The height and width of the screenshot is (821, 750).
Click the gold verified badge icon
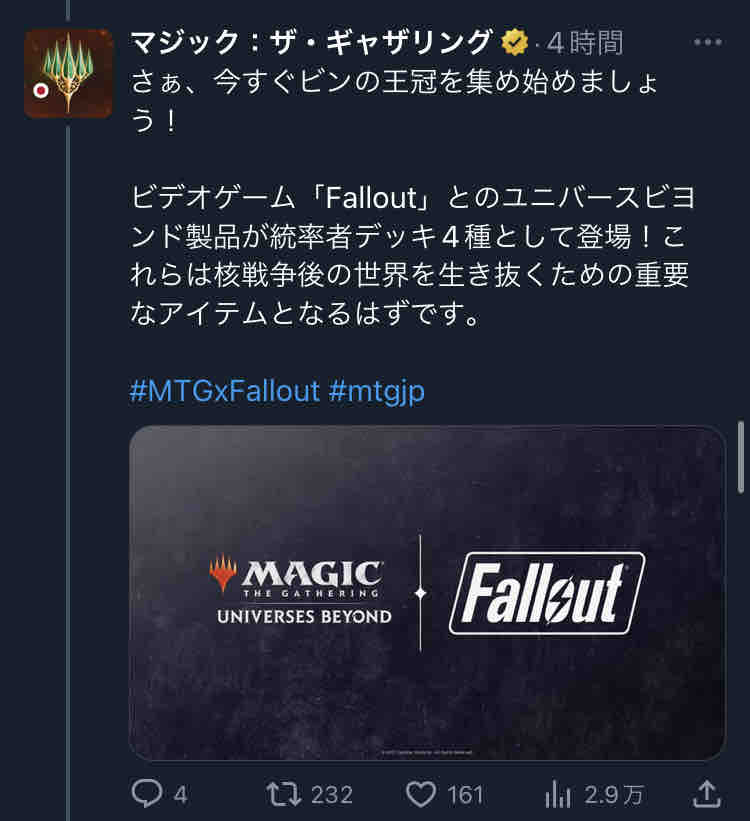pyautogui.click(x=515, y=42)
